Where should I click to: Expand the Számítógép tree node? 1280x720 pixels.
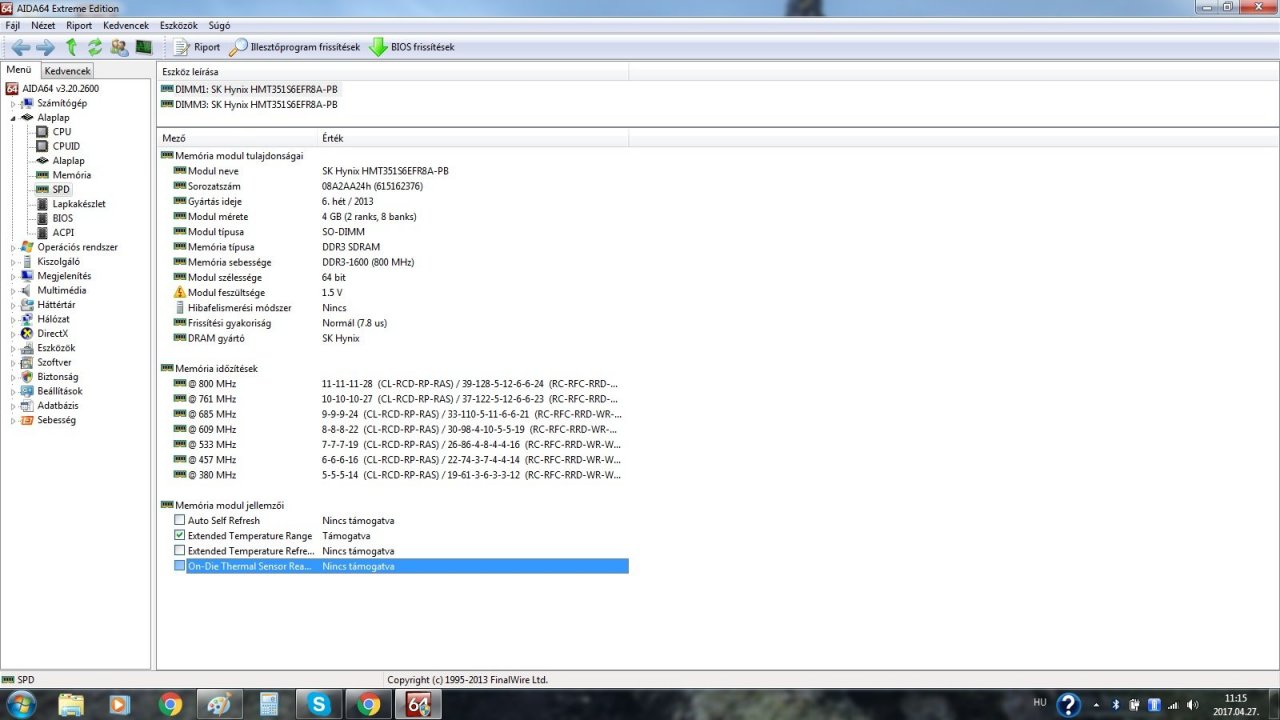[x=14, y=103]
